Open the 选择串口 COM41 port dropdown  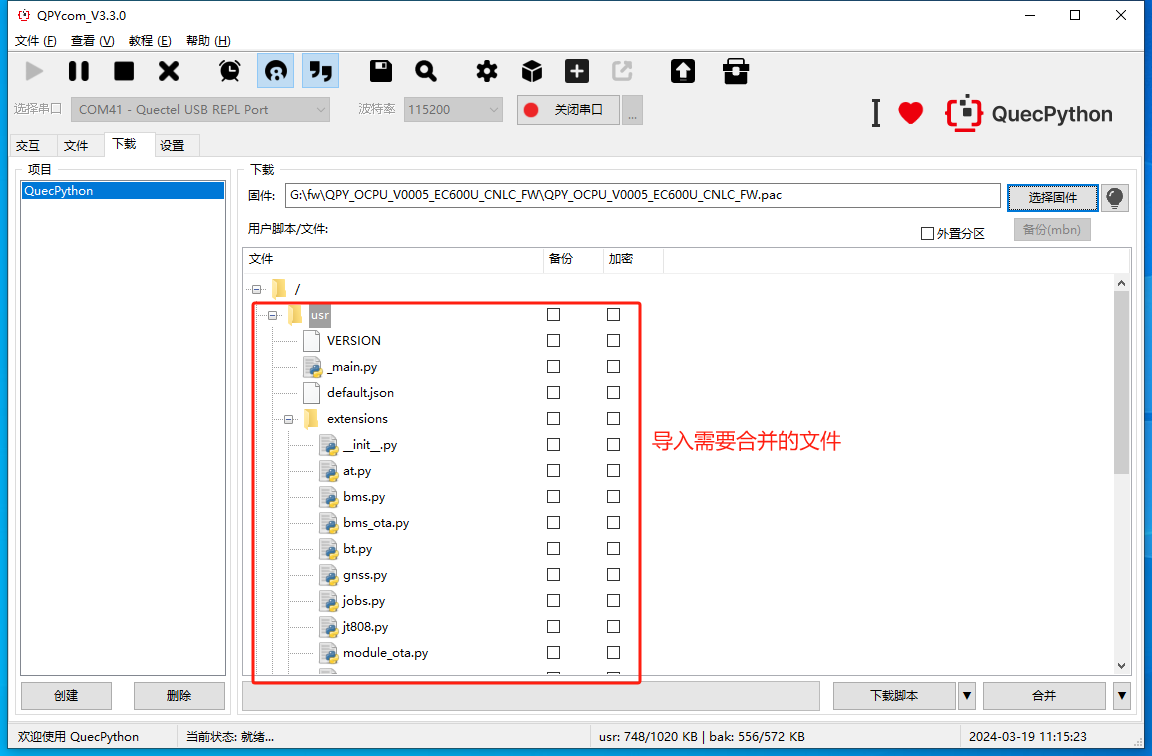pyautogui.click(x=200, y=109)
